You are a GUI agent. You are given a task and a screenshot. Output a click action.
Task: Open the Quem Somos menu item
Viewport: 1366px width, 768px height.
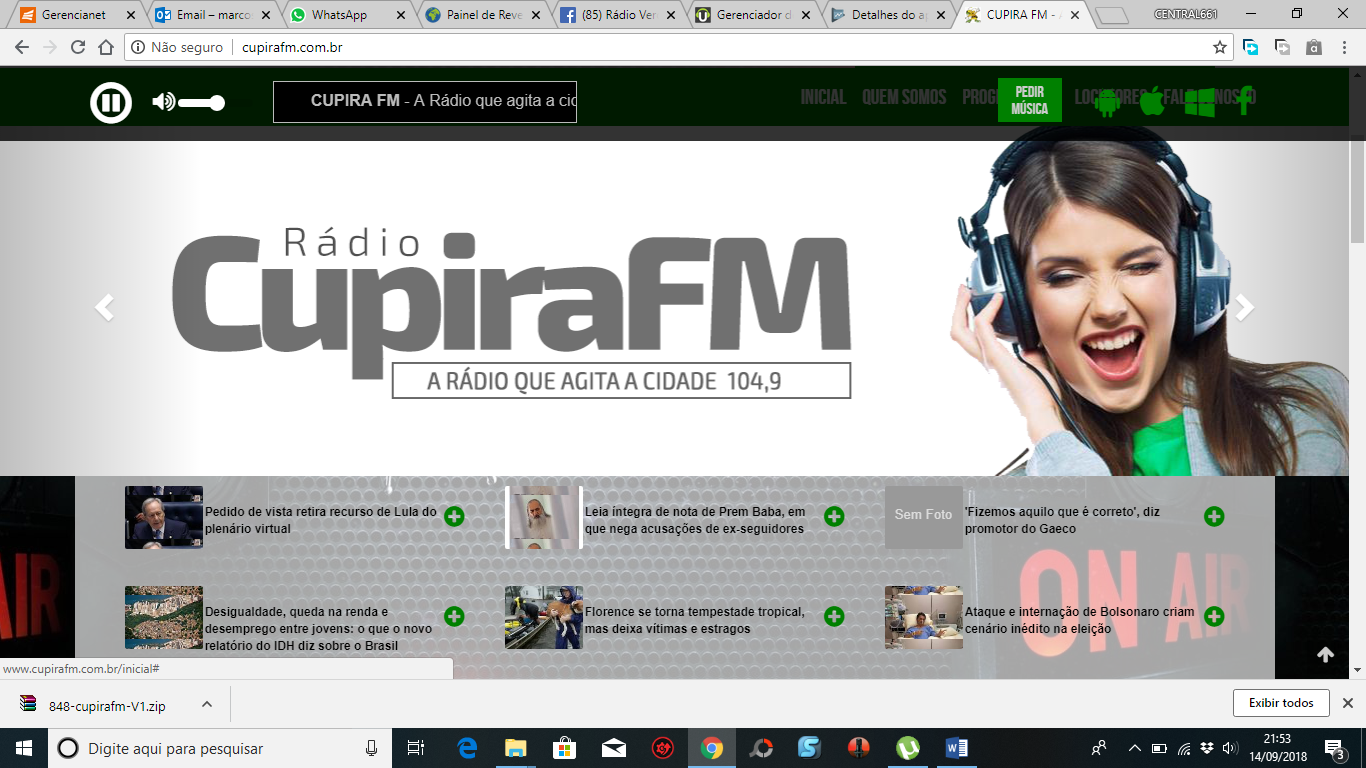[x=904, y=97]
